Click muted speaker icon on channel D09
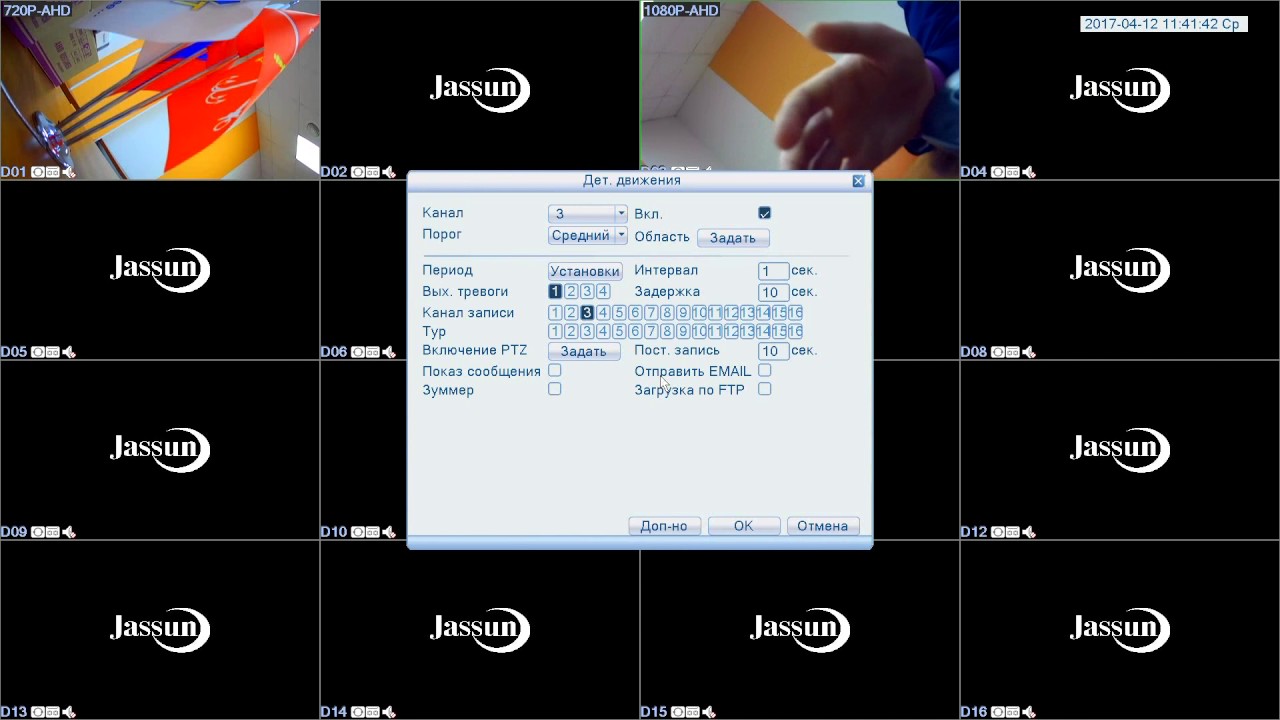 [x=69, y=532]
